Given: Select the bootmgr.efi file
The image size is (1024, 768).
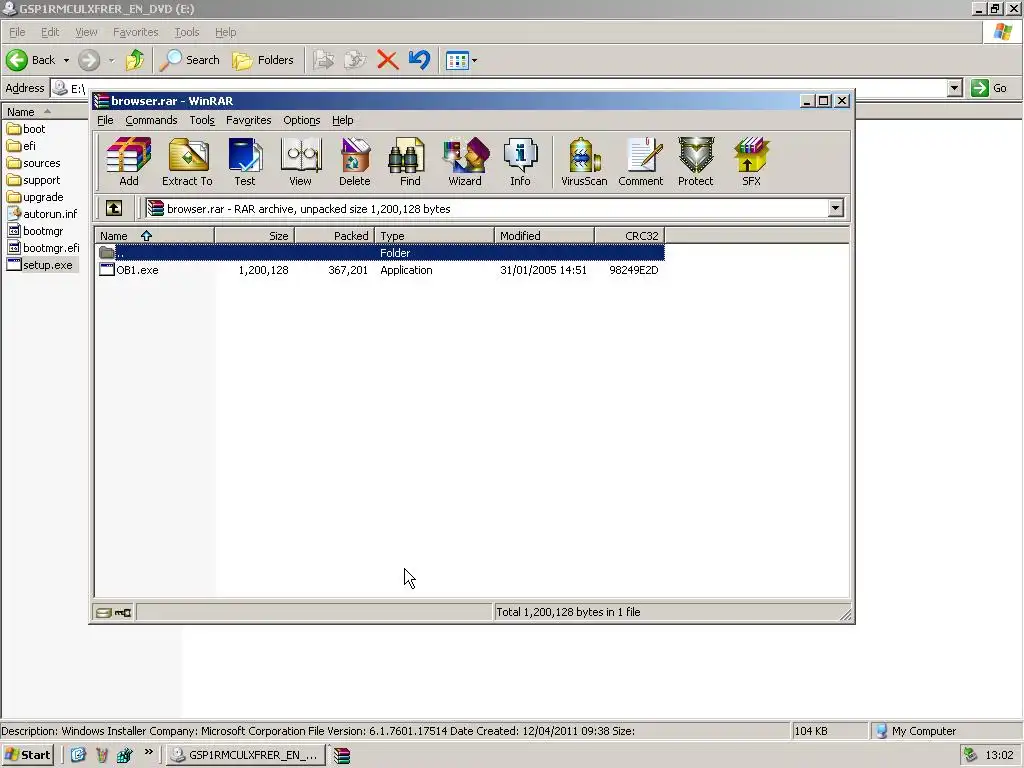Looking at the screenshot, I should [44, 248].
